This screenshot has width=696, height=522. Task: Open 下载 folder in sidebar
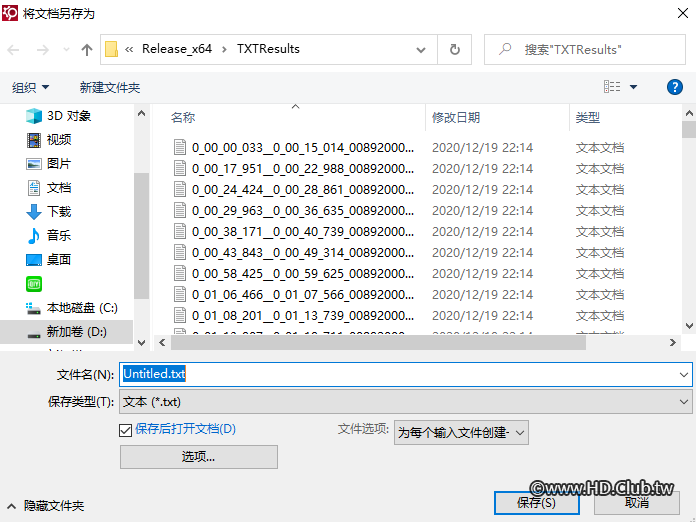tap(49, 212)
